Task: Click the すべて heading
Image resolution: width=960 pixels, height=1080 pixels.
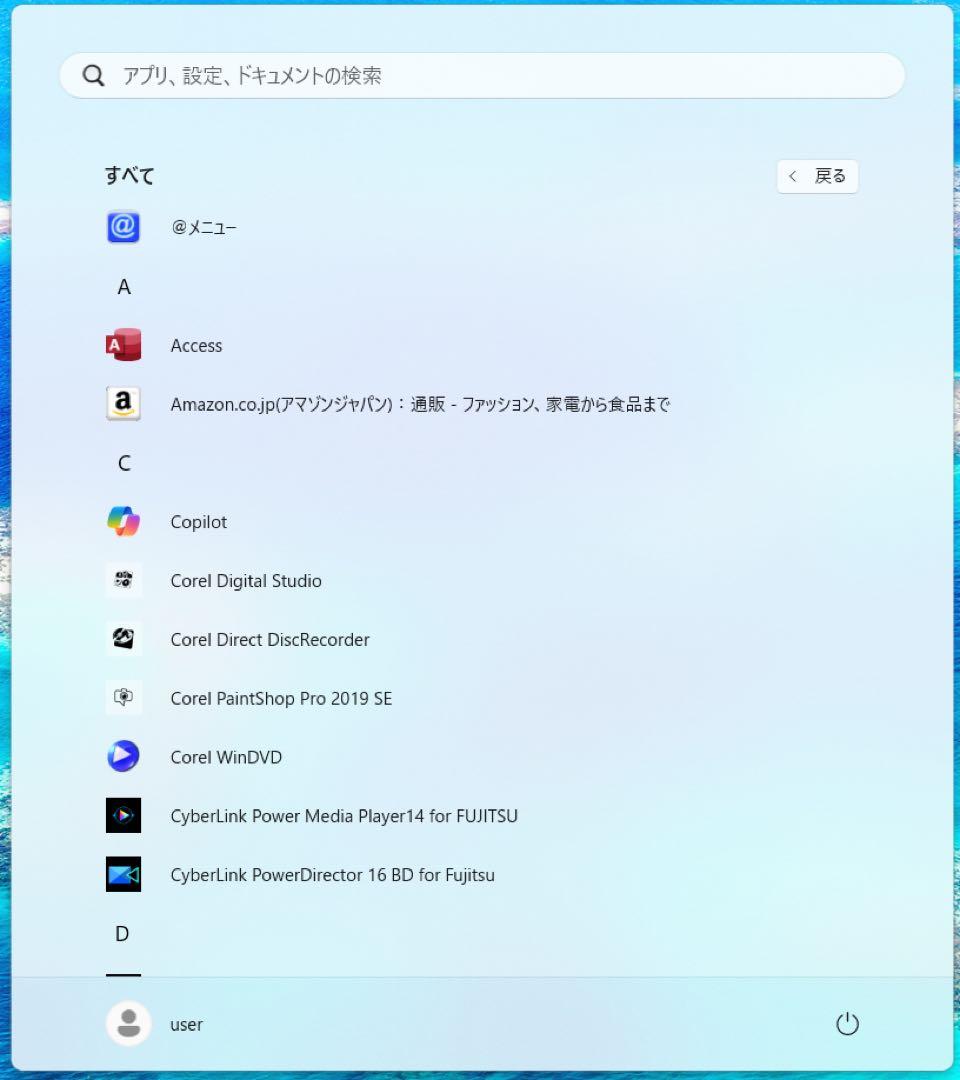Action: pos(129,175)
